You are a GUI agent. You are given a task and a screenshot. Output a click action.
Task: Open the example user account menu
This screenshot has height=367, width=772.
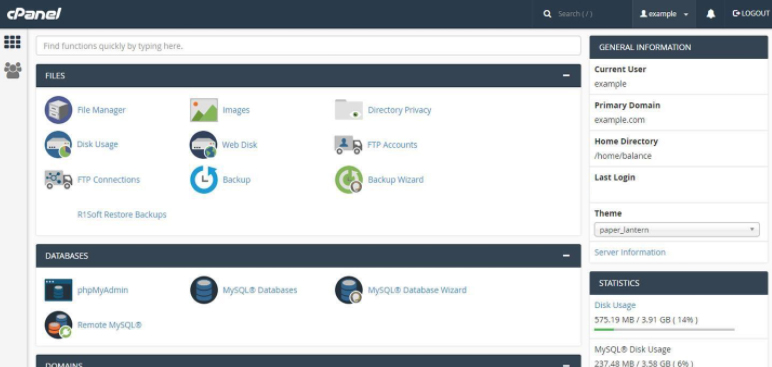(x=664, y=14)
